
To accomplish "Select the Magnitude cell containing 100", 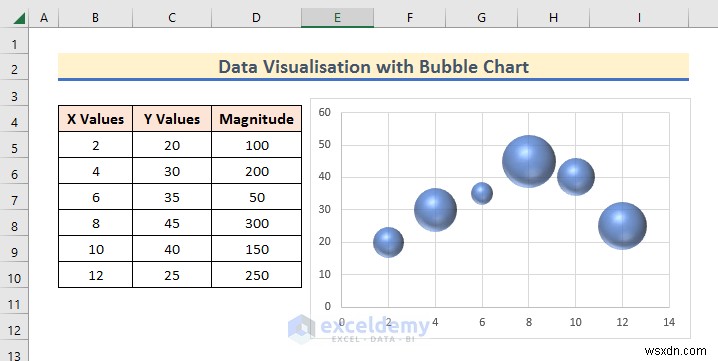I will point(256,145).
